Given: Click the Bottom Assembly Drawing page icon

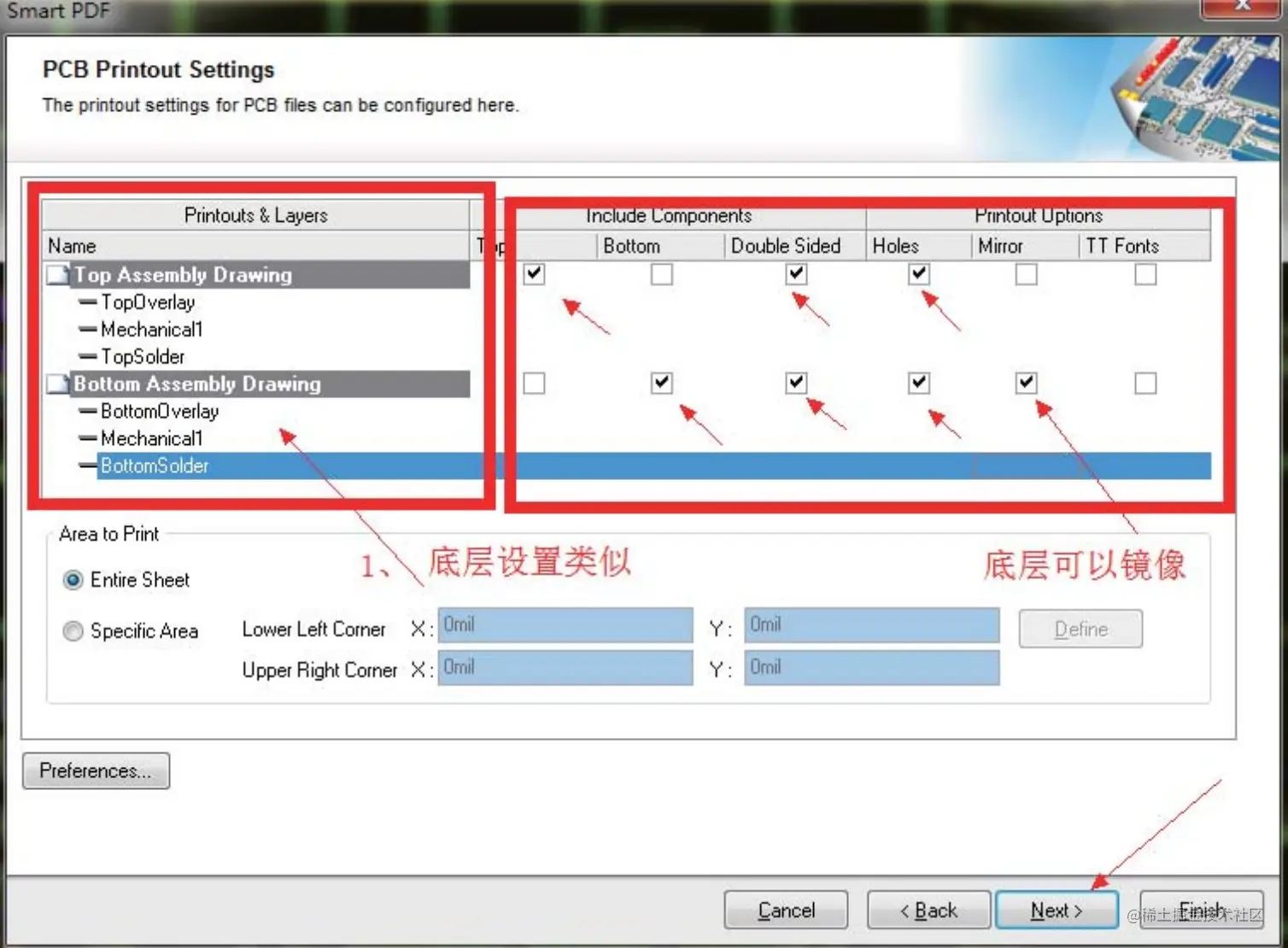Looking at the screenshot, I should [x=58, y=384].
